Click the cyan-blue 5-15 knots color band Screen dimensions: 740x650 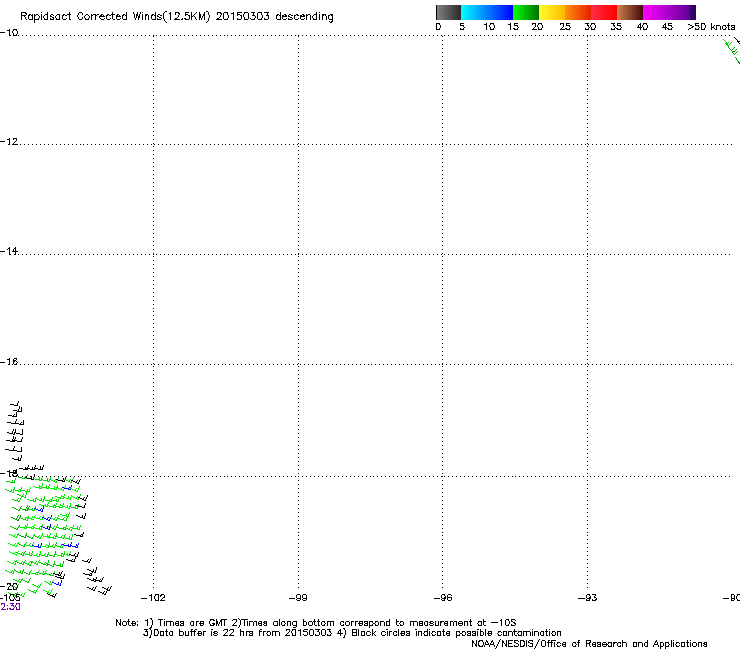point(487,12)
